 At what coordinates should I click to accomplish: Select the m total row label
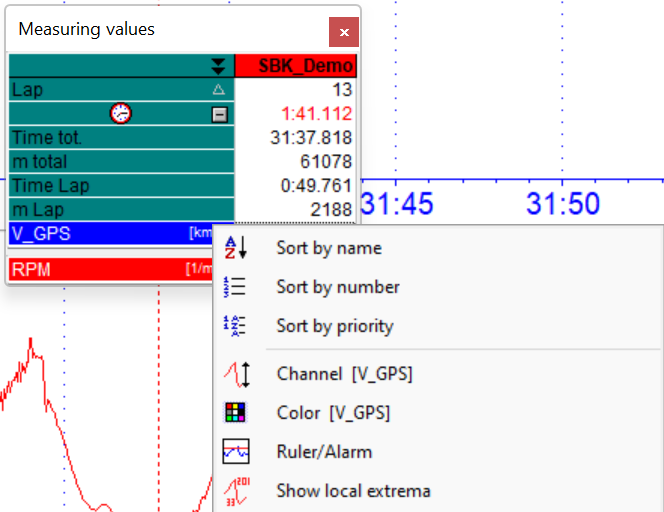[x=40, y=162]
